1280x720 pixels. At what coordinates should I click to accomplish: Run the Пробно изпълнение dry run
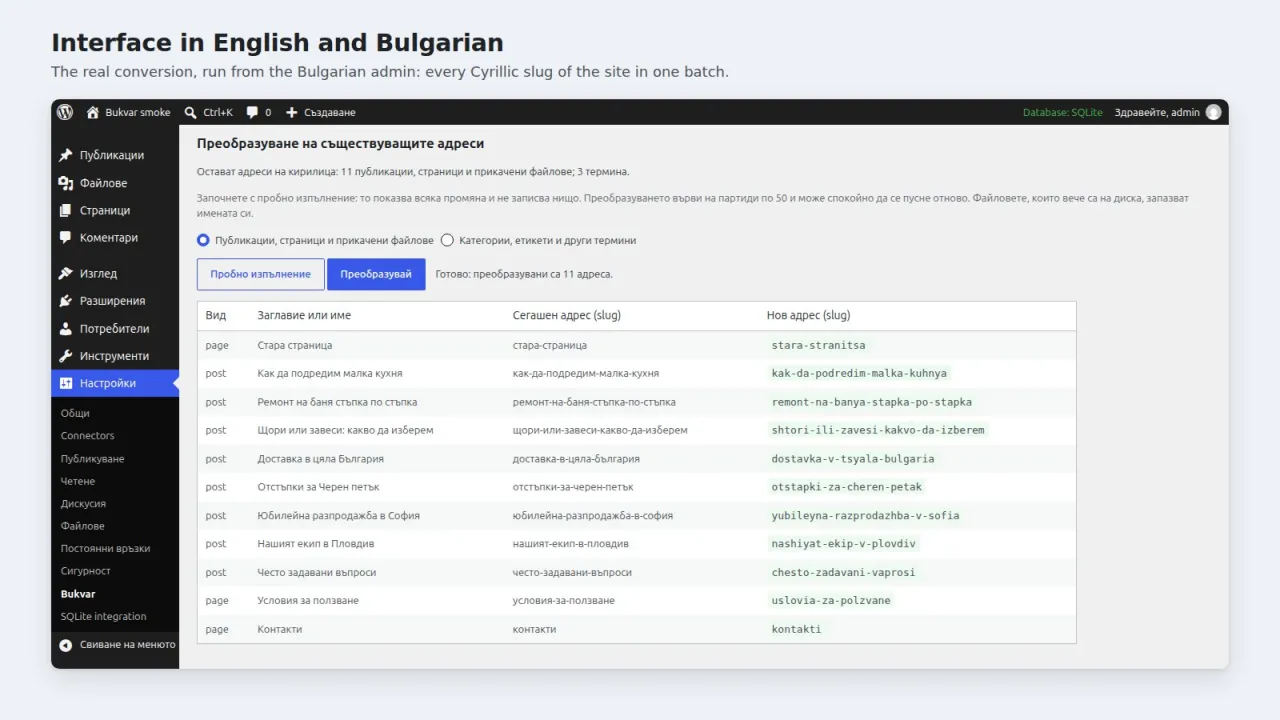pyautogui.click(x=261, y=274)
